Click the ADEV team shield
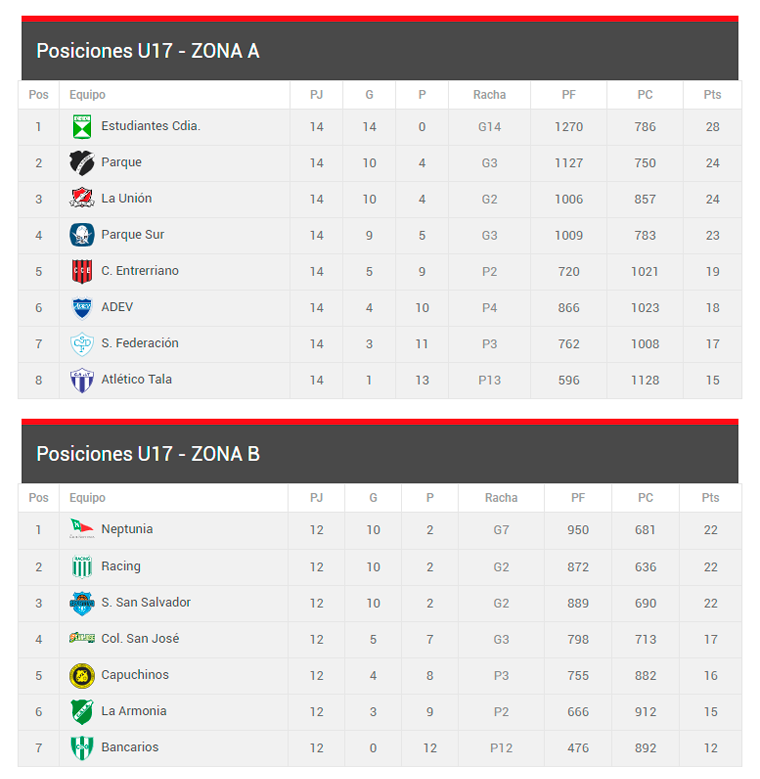The image size is (760, 779). pos(82,308)
